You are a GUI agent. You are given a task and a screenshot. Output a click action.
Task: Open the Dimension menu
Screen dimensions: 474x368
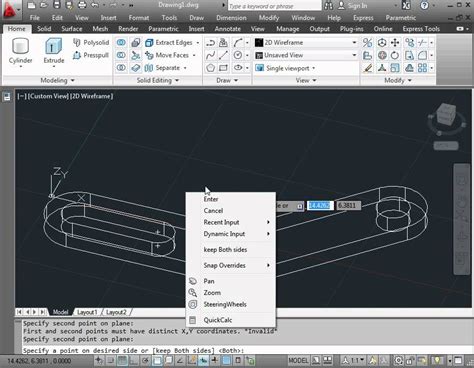point(231,18)
